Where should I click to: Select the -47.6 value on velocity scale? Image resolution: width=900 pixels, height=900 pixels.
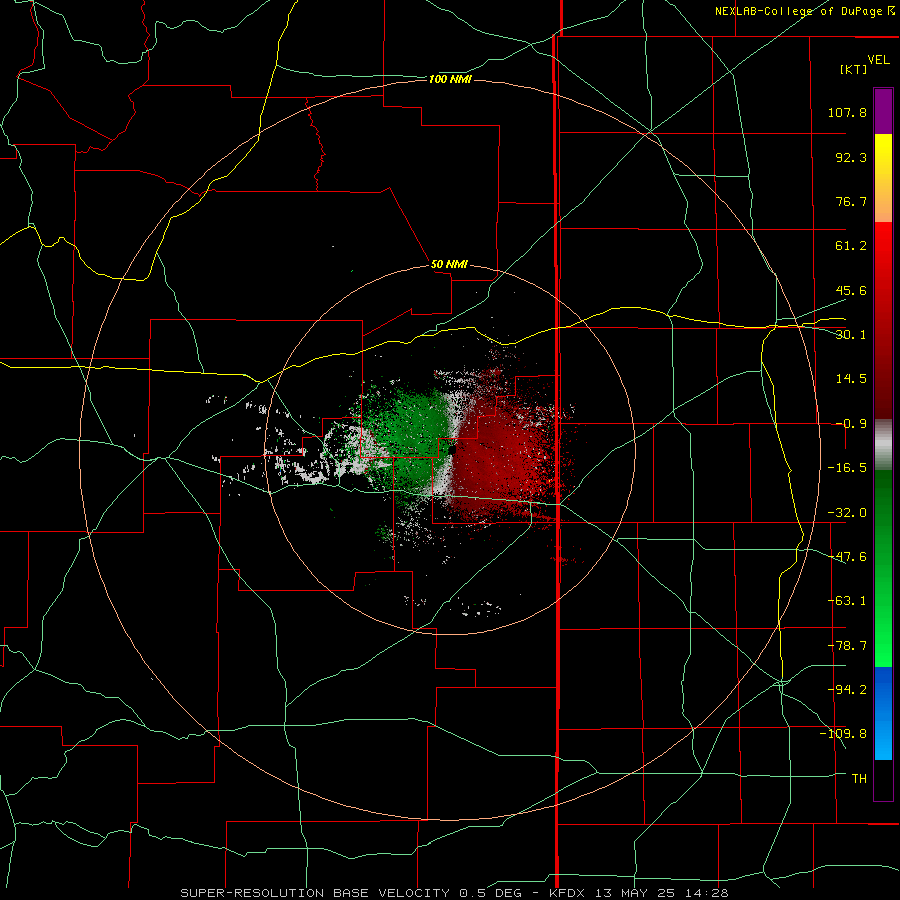[847, 557]
